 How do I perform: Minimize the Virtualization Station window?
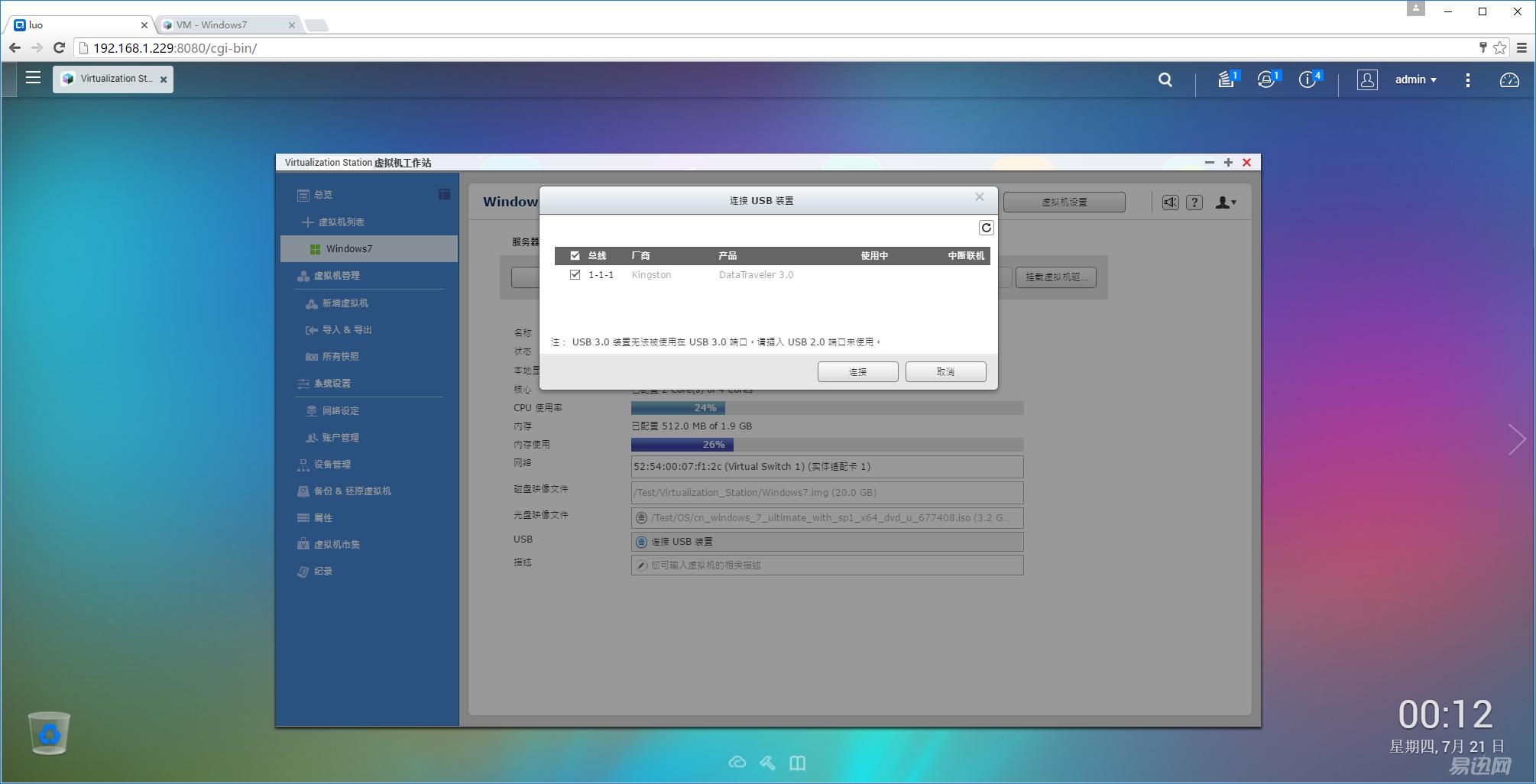(x=1209, y=163)
